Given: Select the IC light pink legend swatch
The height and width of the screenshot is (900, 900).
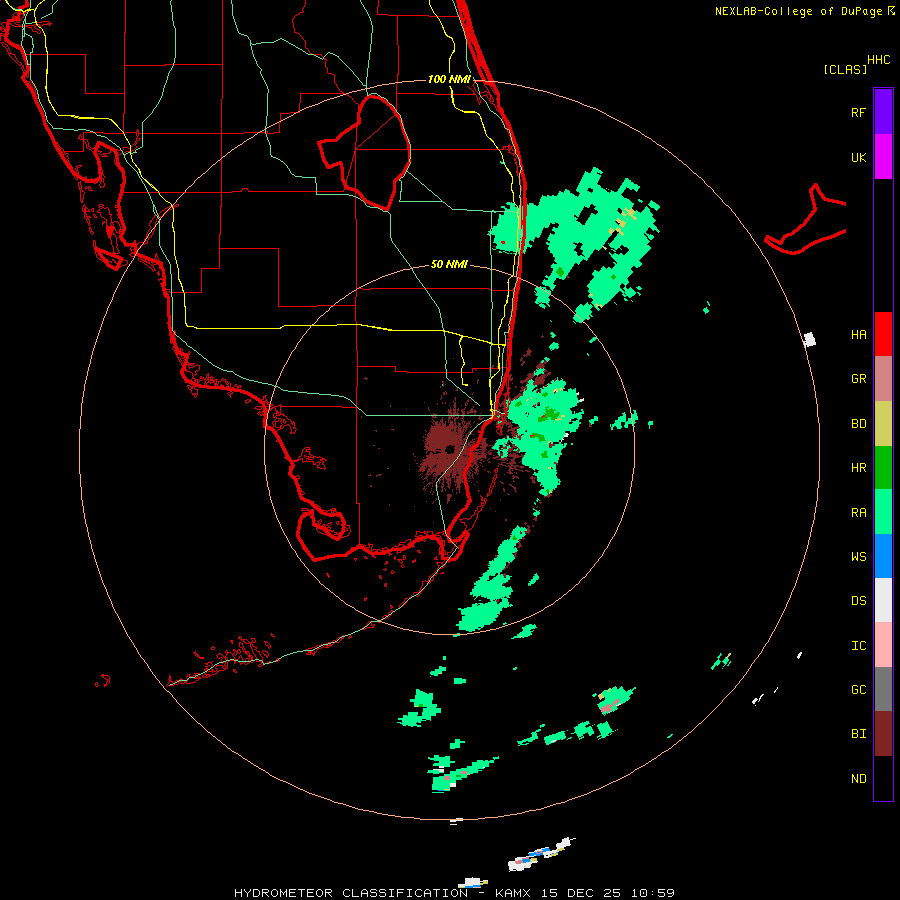Looking at the screenshot, I should pos(883,645).
